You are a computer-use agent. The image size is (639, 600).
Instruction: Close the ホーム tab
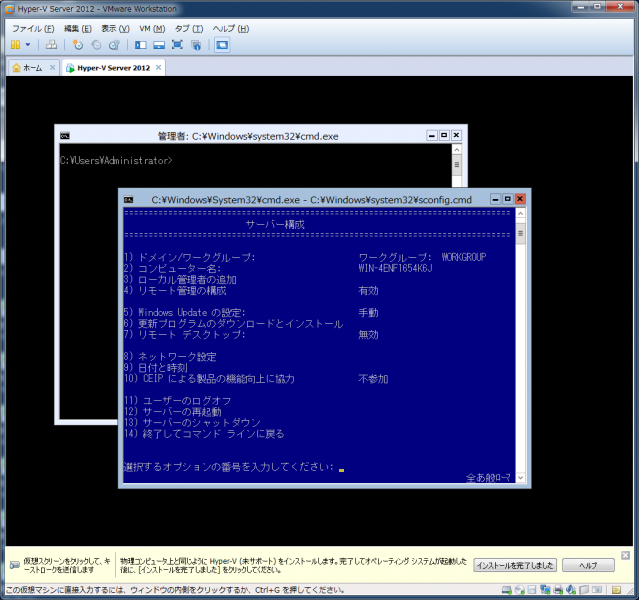(x=53, y=67)
